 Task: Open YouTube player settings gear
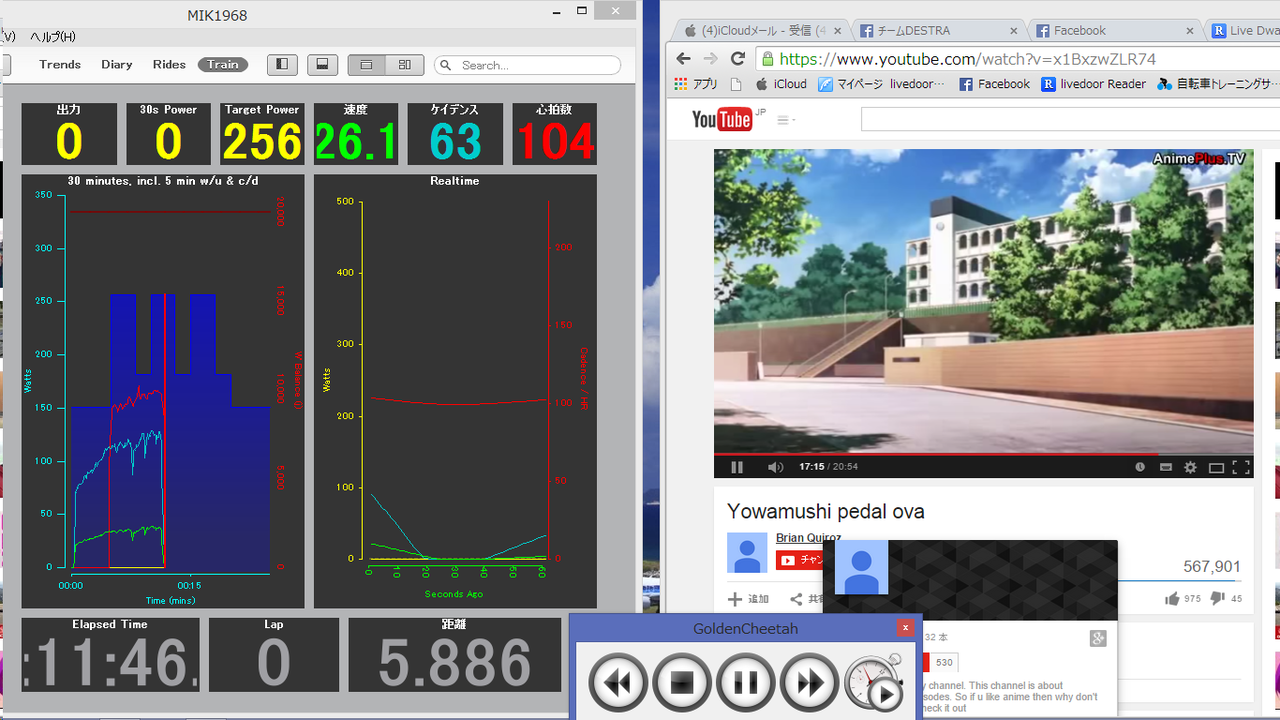(1190, 467)
